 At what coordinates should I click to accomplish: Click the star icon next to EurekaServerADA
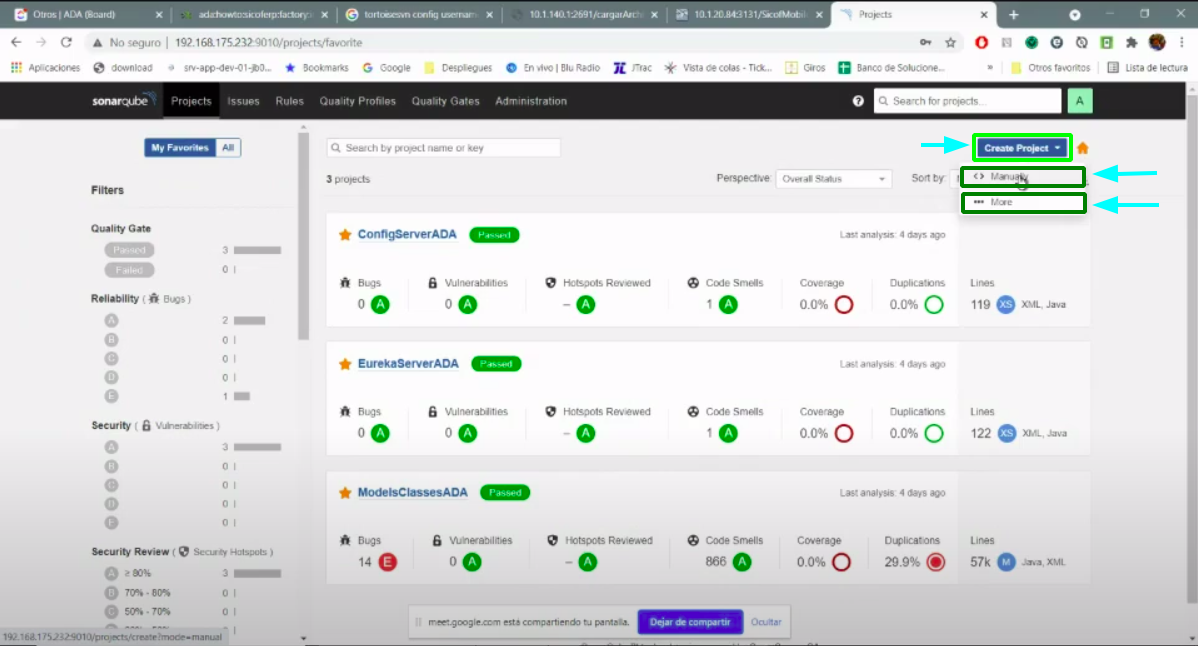345,364
